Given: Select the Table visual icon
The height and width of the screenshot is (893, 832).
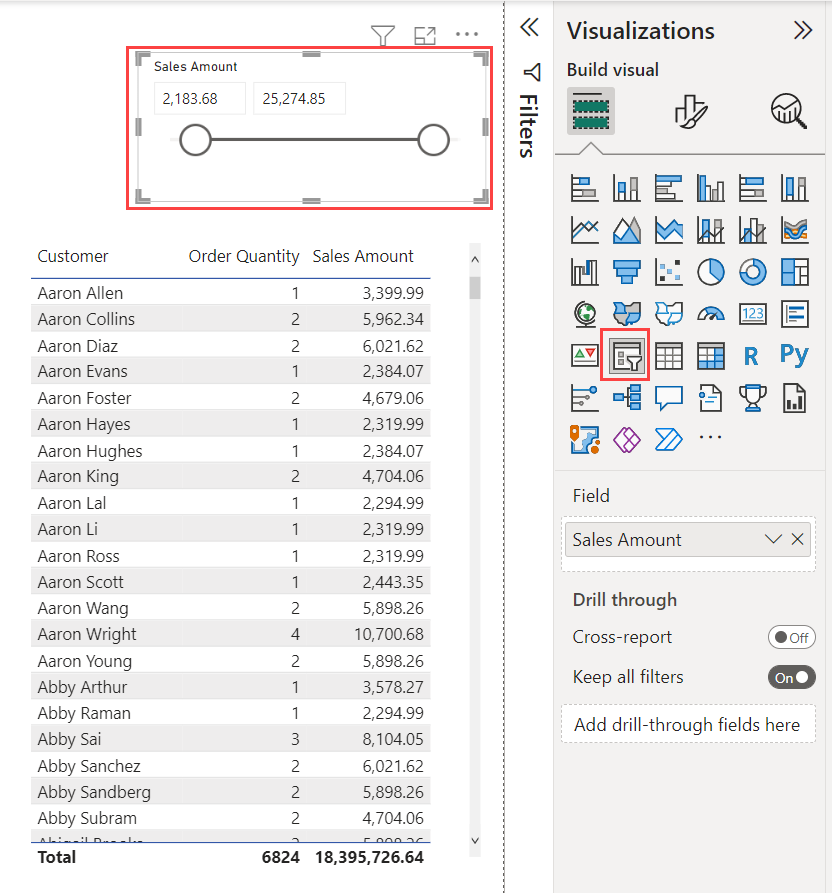Looking at the screenshot, I should (x=669, y=355).
